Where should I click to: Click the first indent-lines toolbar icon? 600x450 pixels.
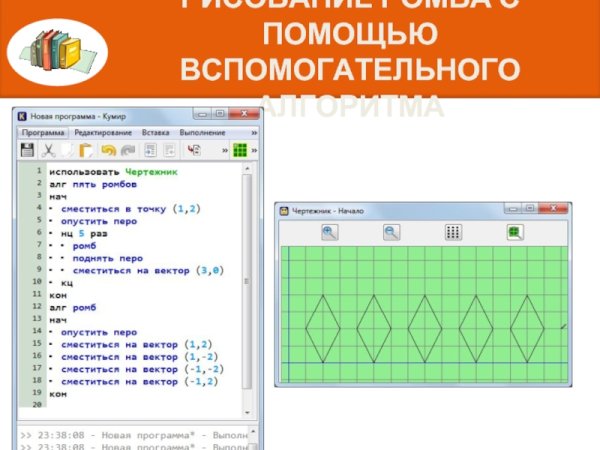[x=150, y=150]
